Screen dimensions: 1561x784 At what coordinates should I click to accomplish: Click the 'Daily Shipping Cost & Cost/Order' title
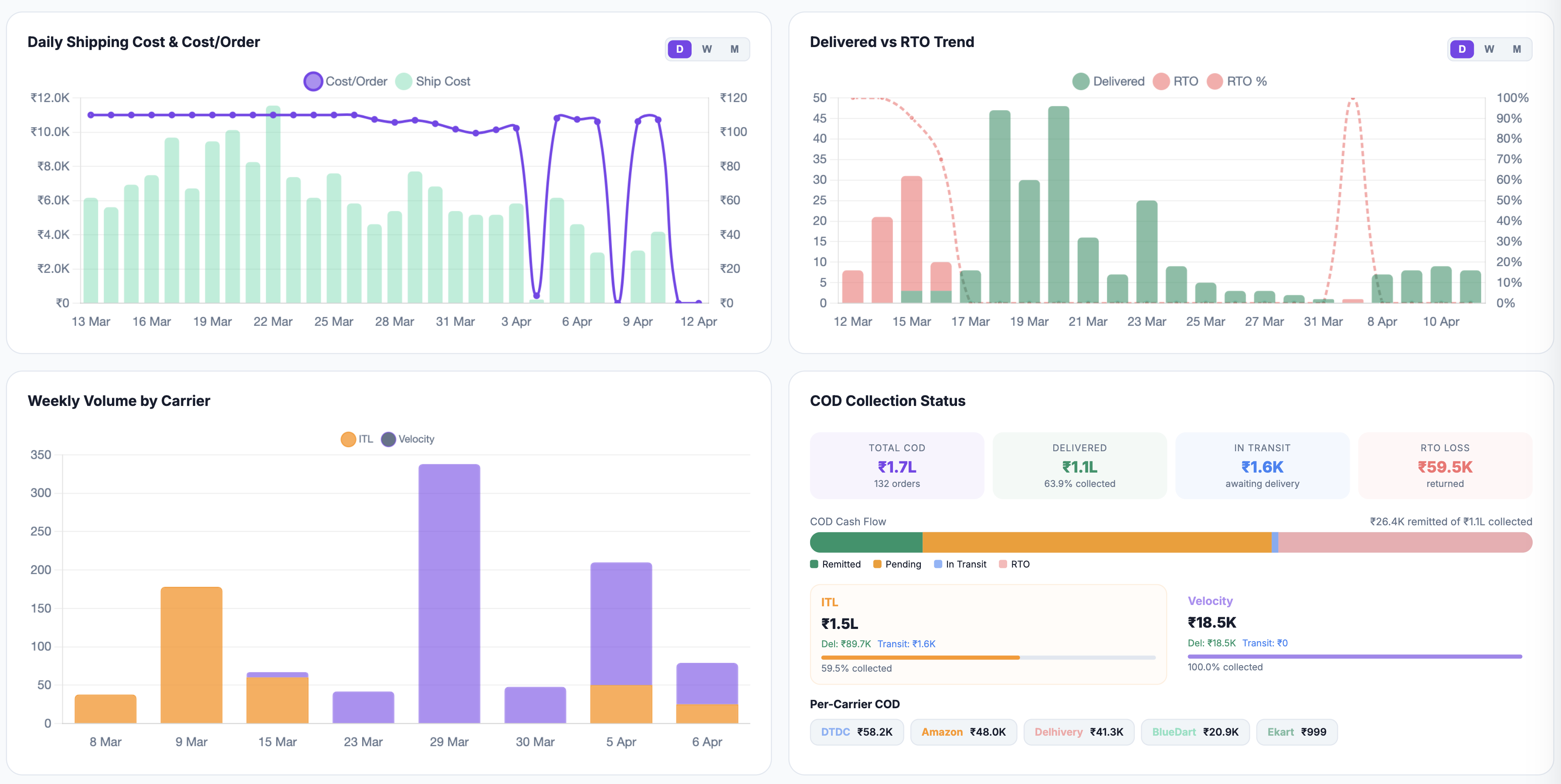[x=144, y=42]
